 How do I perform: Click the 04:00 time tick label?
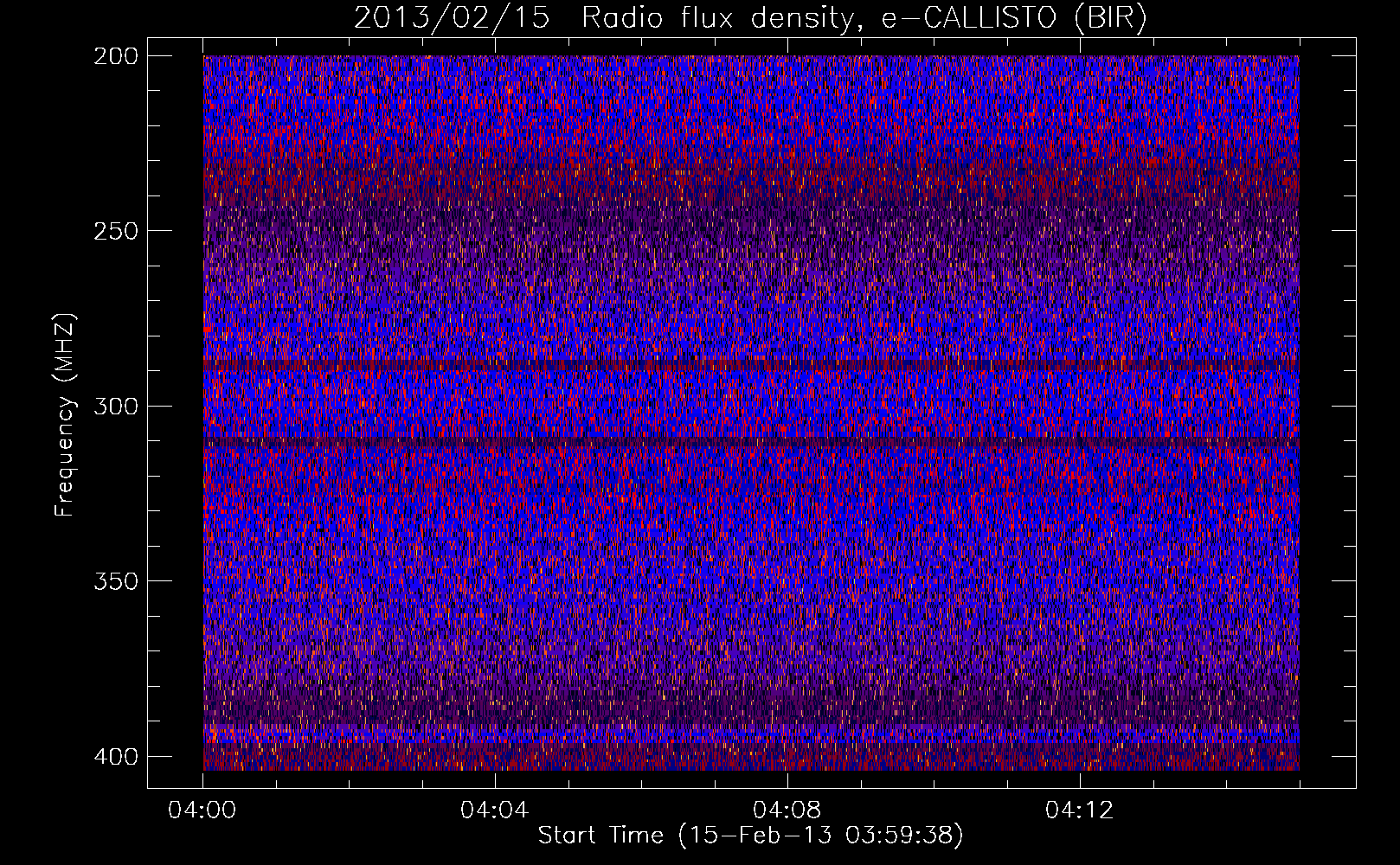pyautogui.click(x=202, y=811)
